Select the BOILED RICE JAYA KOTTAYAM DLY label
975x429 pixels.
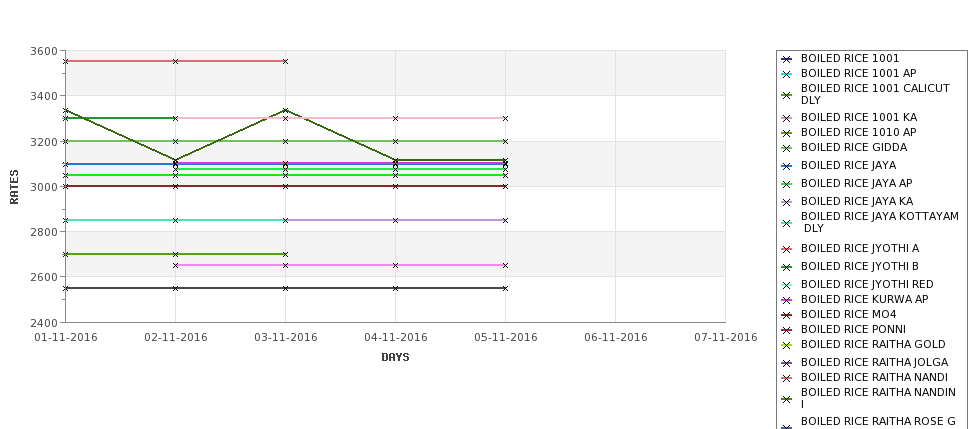[880, 223]
